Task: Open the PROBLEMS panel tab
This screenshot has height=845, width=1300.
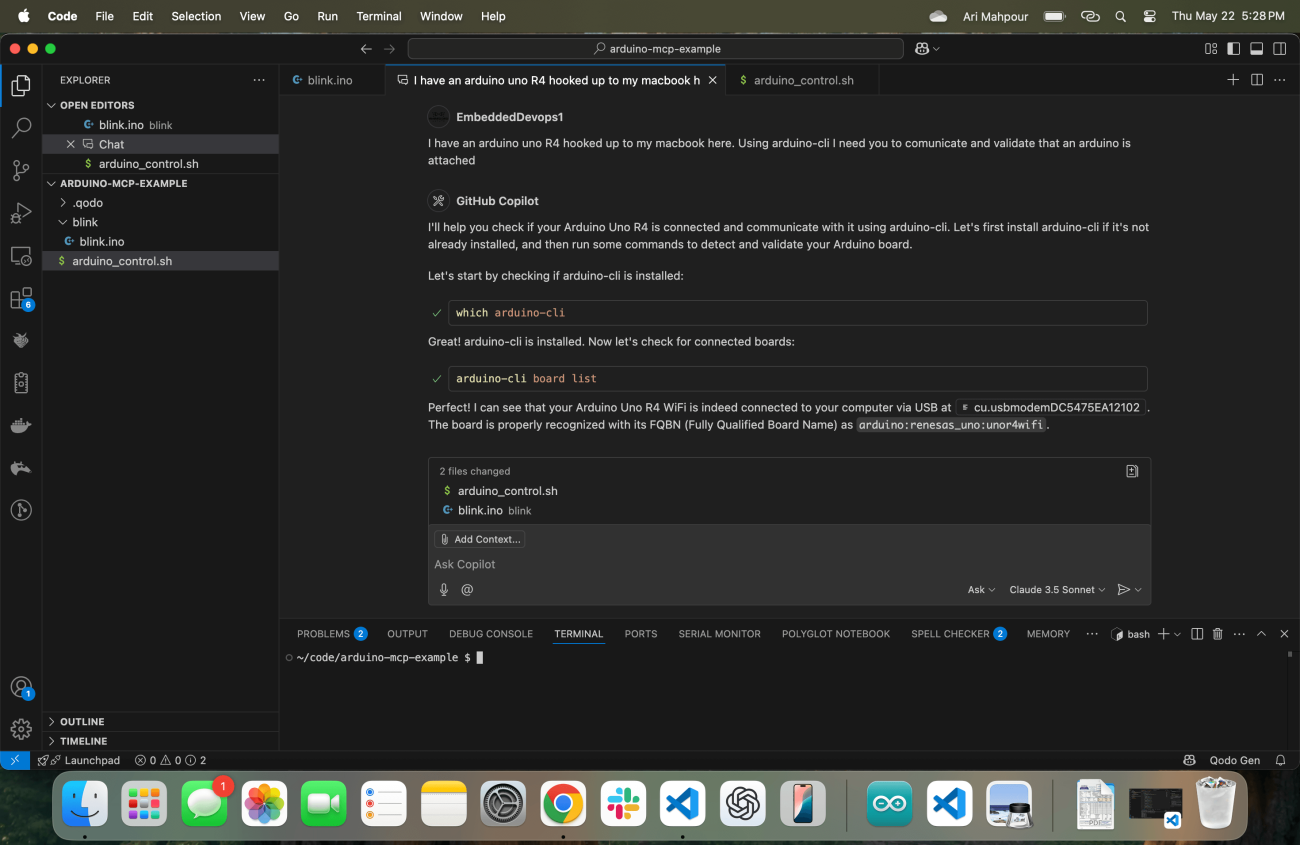Action: tap(332, 634)
